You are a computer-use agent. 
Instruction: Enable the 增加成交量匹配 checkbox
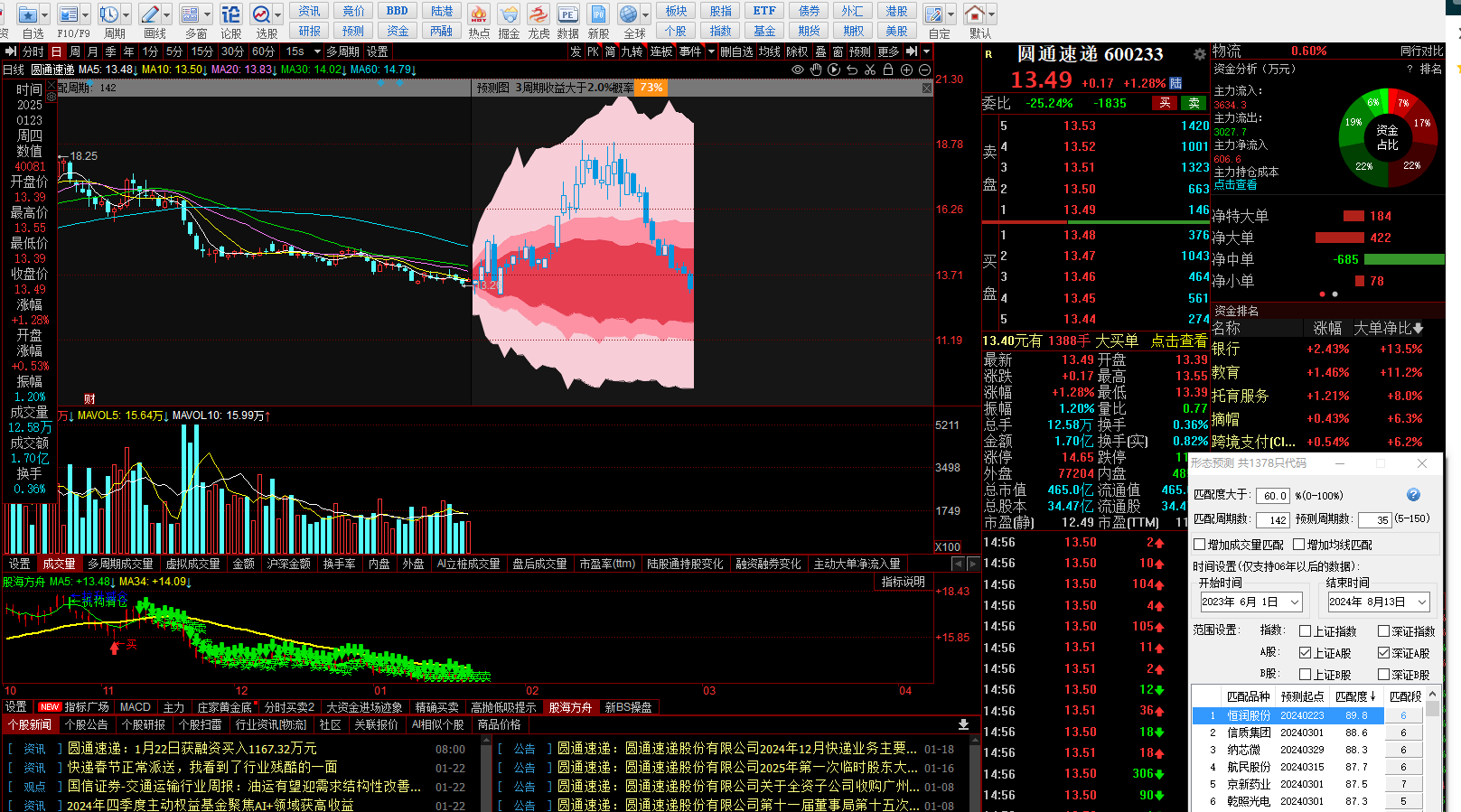(1200, 545)
